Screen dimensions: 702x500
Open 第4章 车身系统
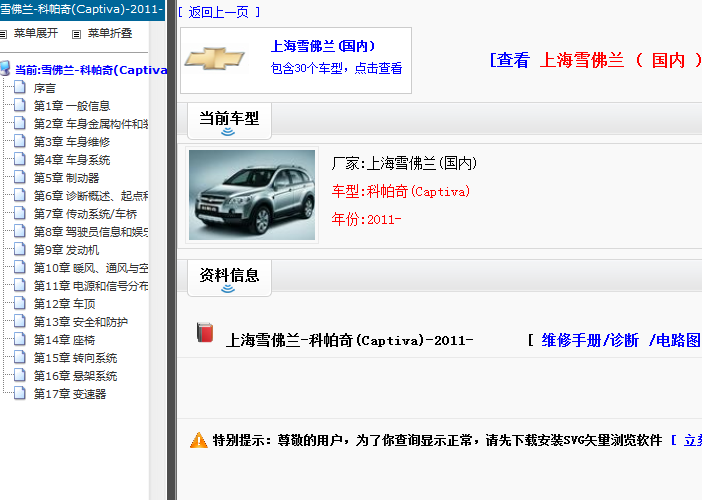72,160
